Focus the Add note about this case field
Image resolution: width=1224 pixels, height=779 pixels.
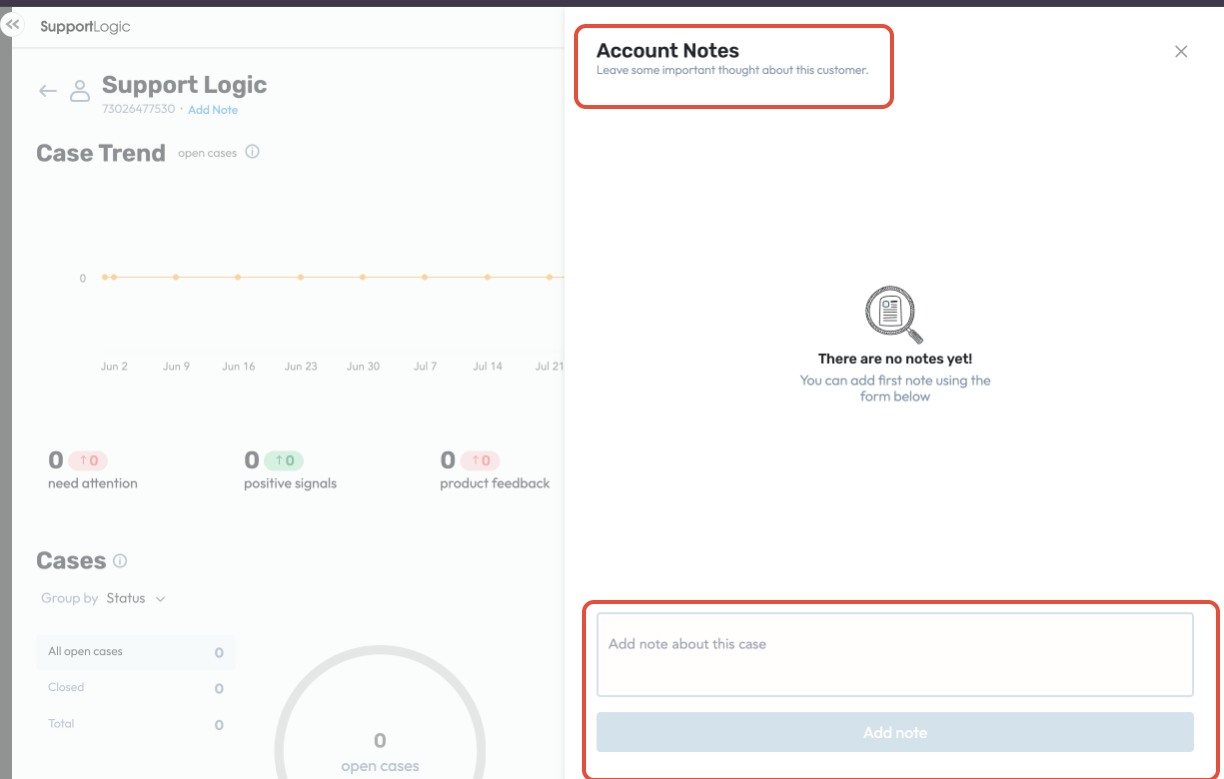(895, 654)
